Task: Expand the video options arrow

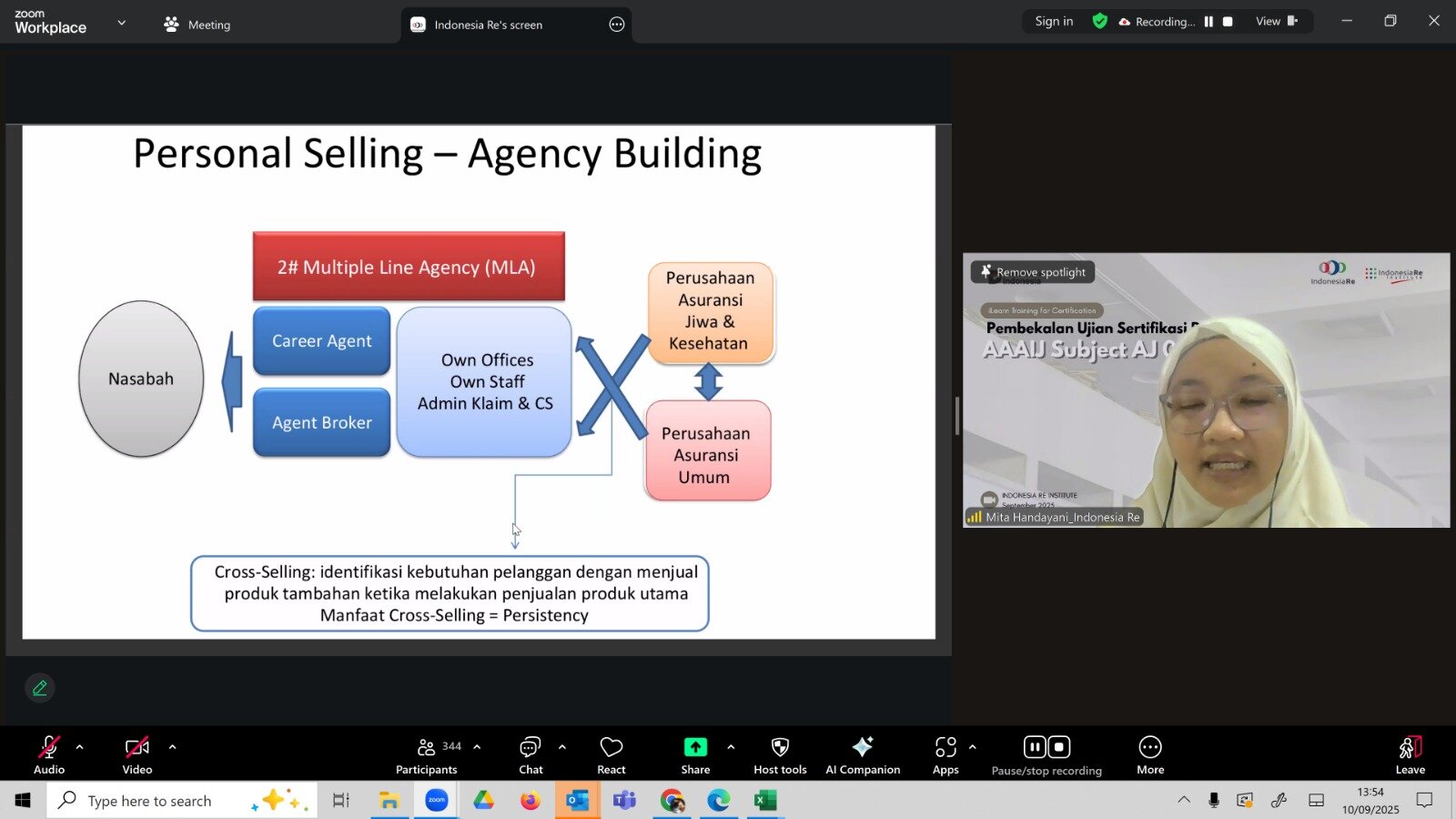Action: pyautogui.click(x=173, y=747)
